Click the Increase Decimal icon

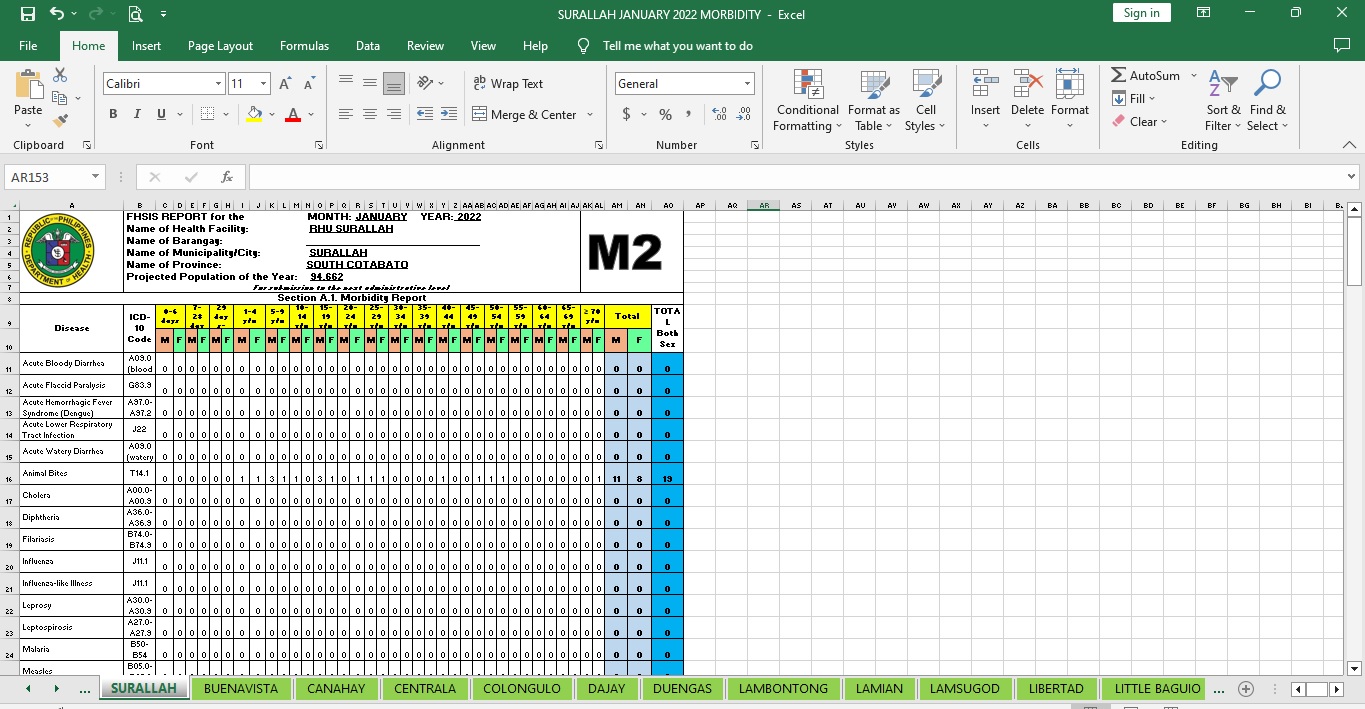coord(720,114)
